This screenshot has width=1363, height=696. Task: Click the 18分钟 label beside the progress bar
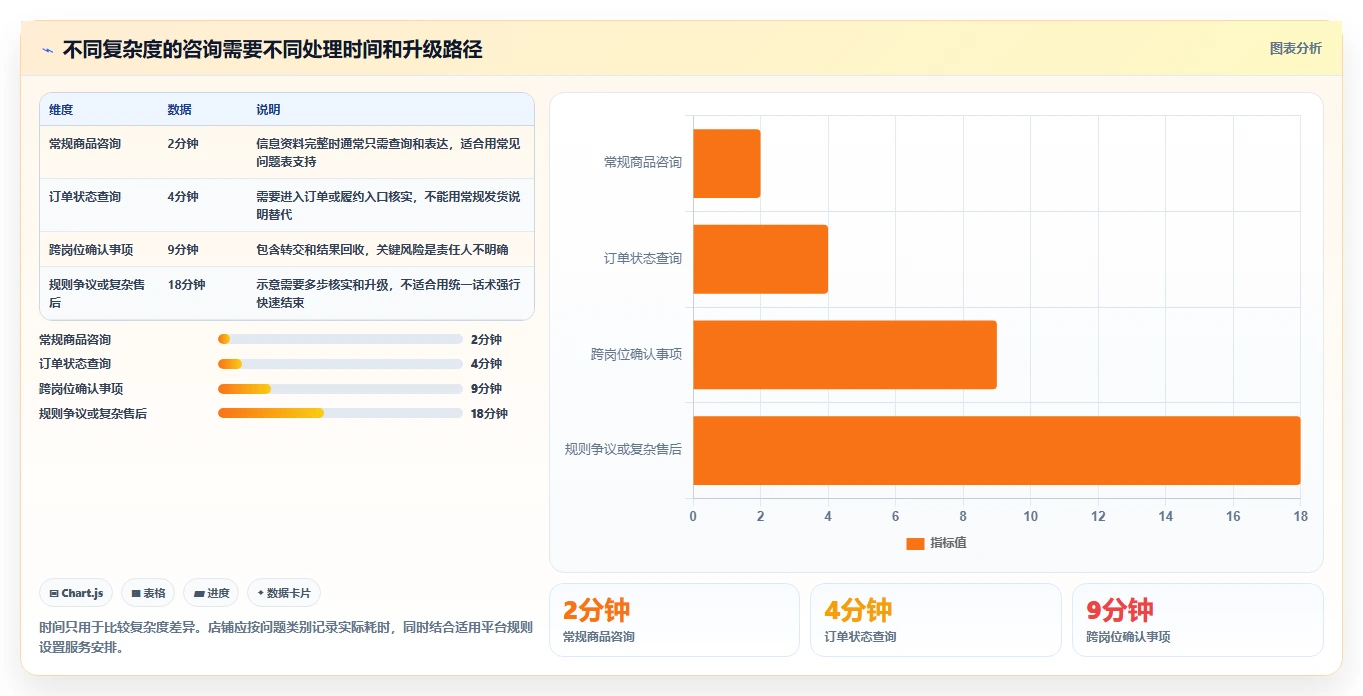tap(489, 414)
